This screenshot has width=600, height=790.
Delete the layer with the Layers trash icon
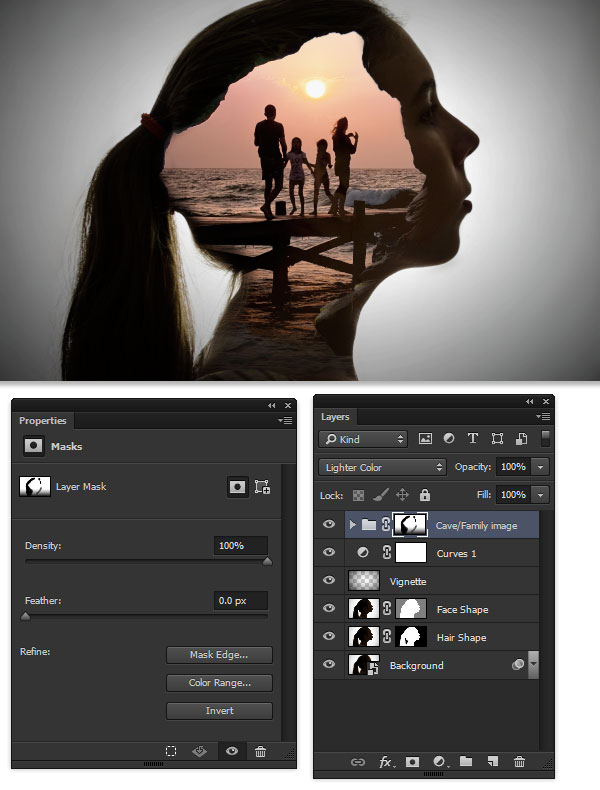tap(519, 762)
